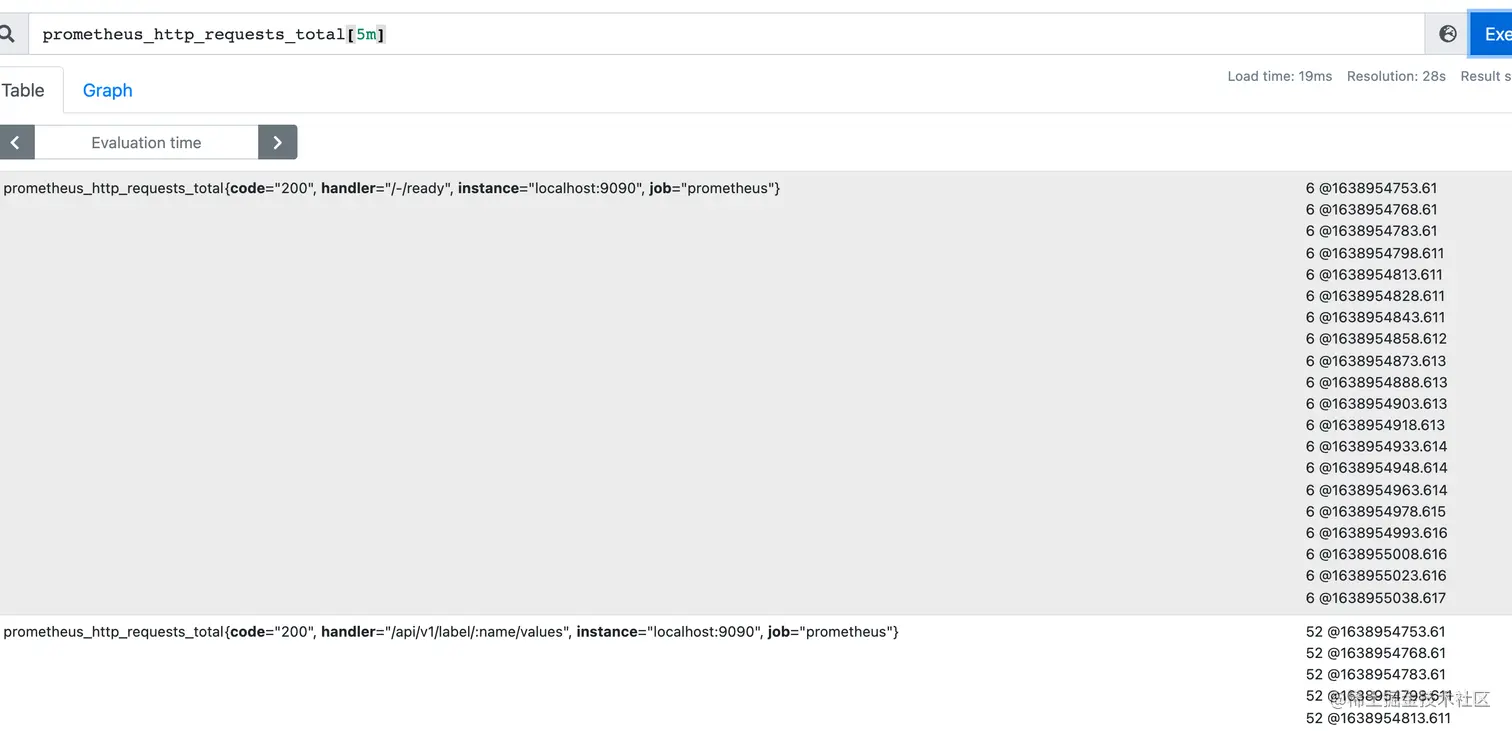
Task: Step evaluation time forward with right chevron
Action: click(x=277, y=142)
